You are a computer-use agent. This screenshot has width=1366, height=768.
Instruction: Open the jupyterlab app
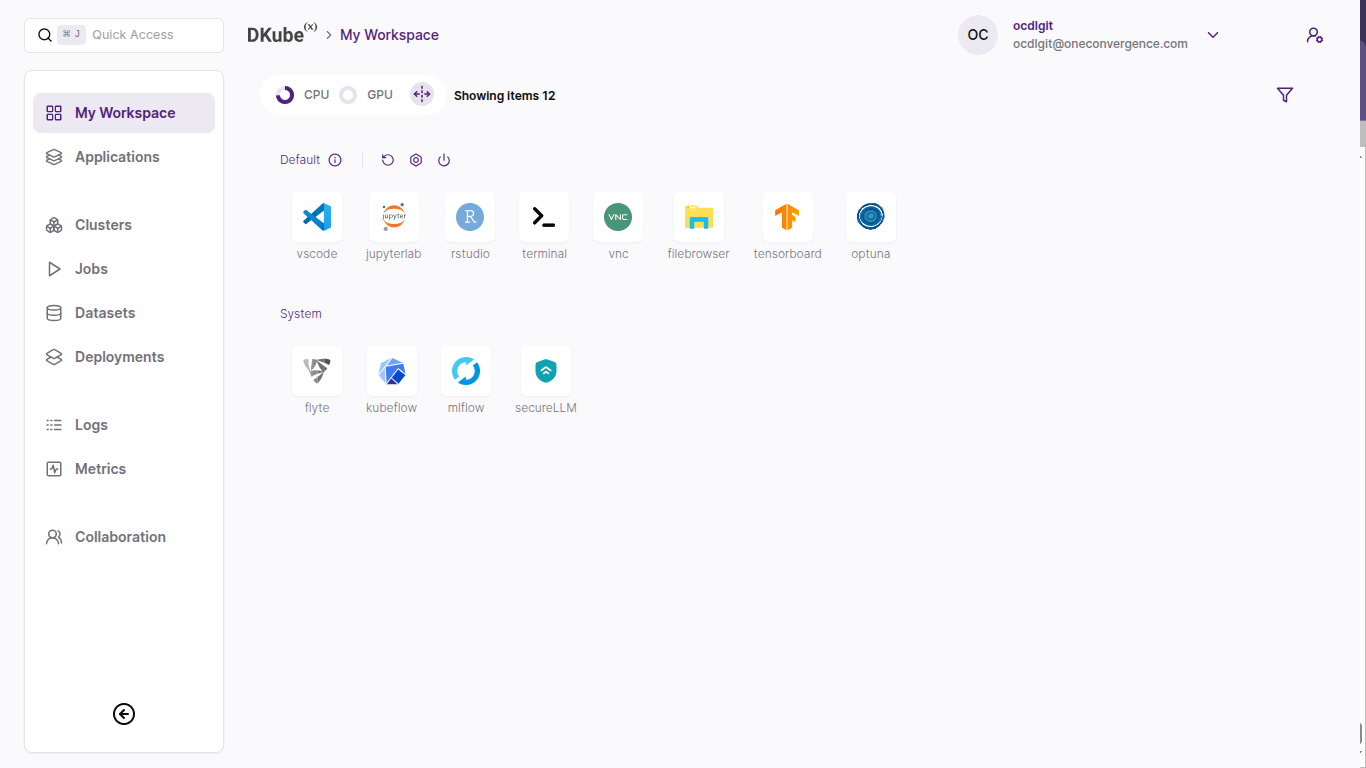[x=393, y=217]
